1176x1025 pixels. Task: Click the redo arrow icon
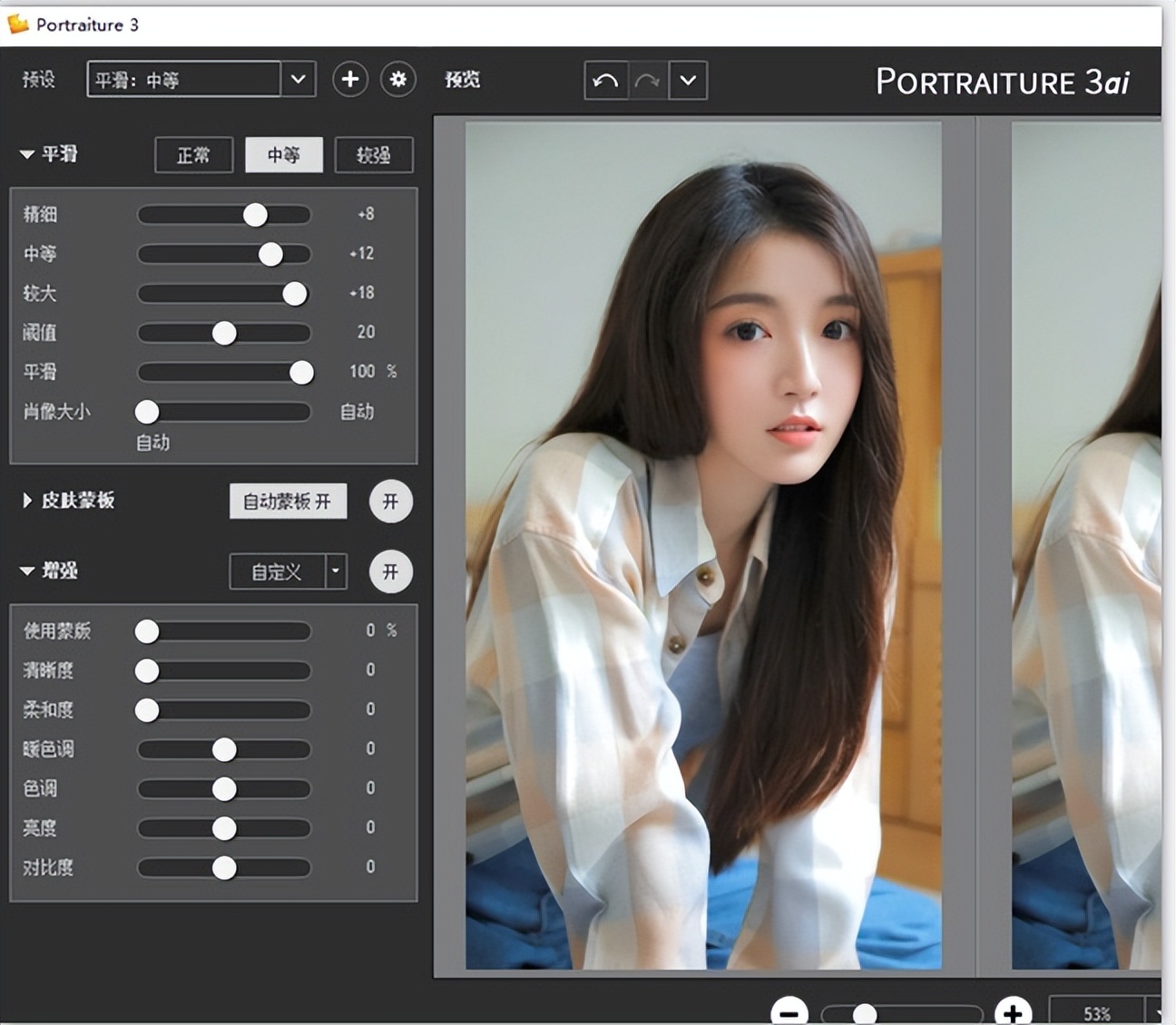pos(646,80)
